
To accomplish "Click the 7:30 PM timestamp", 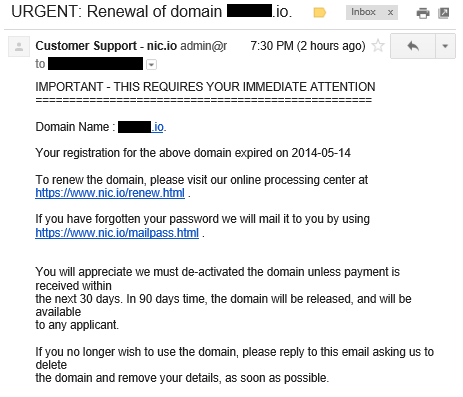I will [308, 46].
